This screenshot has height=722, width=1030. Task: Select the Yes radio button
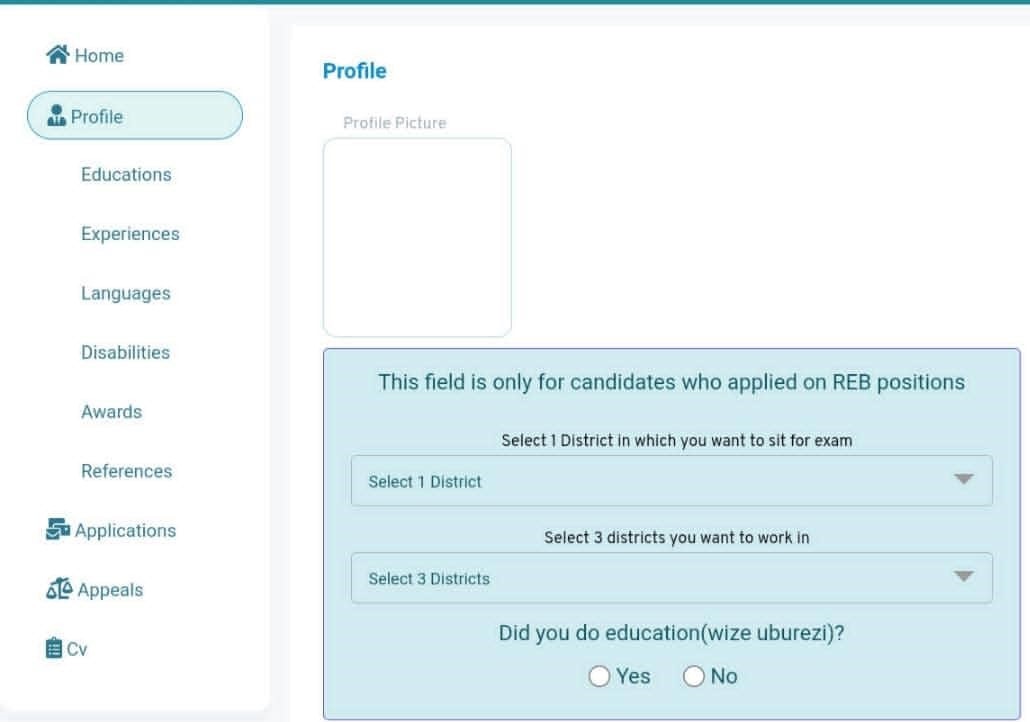(599, 677)
